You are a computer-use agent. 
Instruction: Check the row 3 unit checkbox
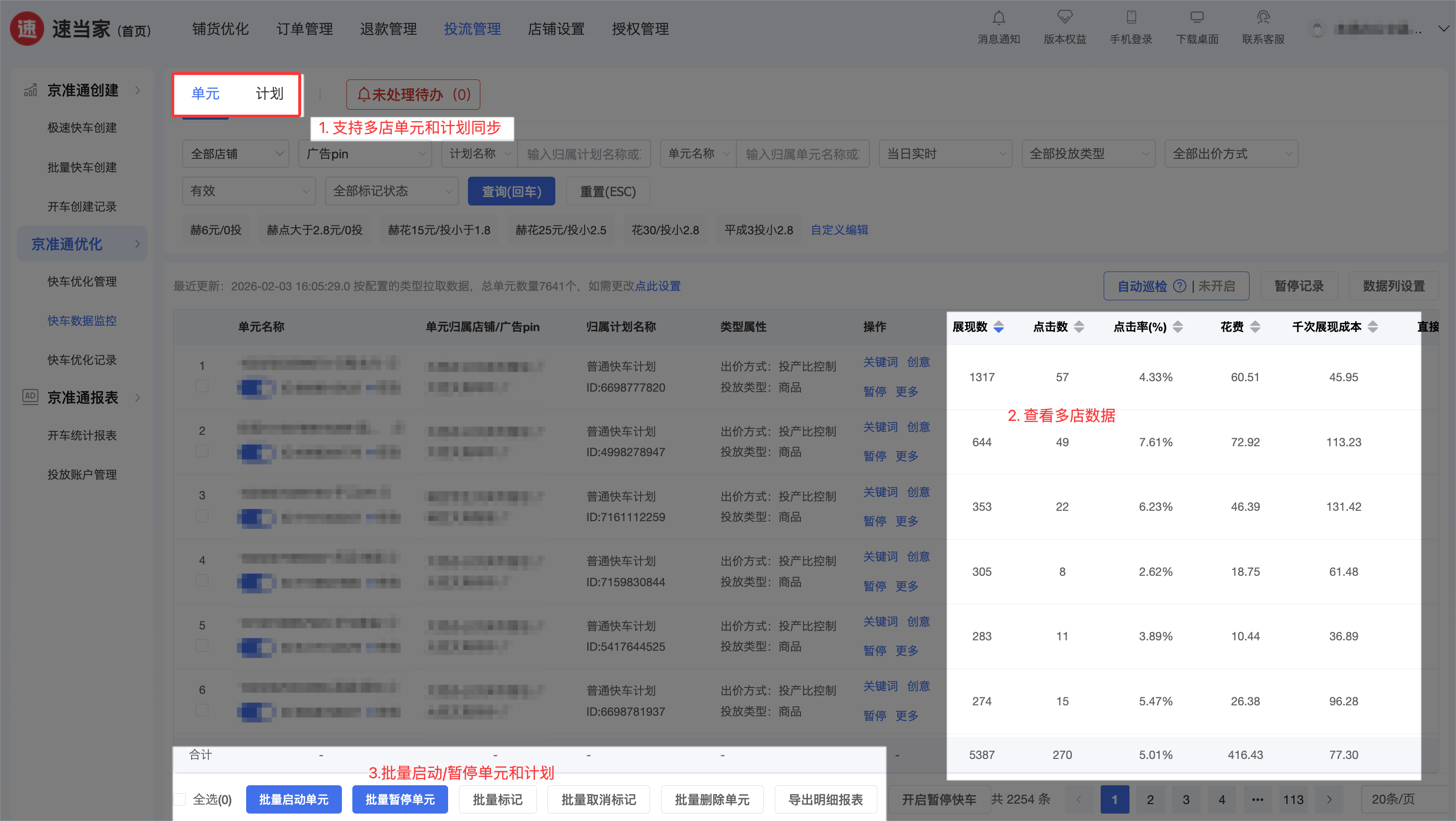point(202,516)
